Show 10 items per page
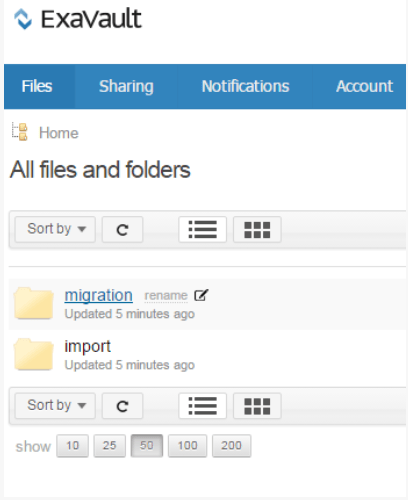This screenshot has width=408, height=500. tap(72, 446)
